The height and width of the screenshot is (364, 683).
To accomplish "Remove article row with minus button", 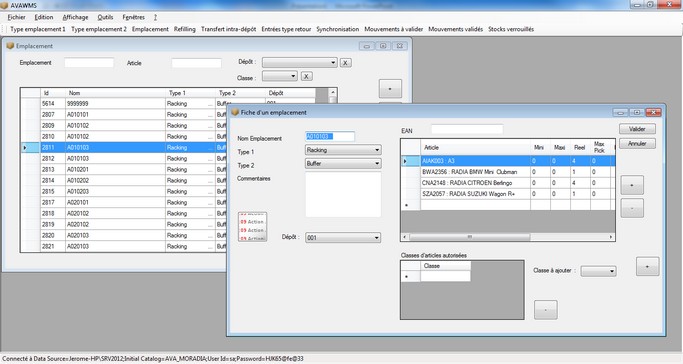I will tap(632, 209).
